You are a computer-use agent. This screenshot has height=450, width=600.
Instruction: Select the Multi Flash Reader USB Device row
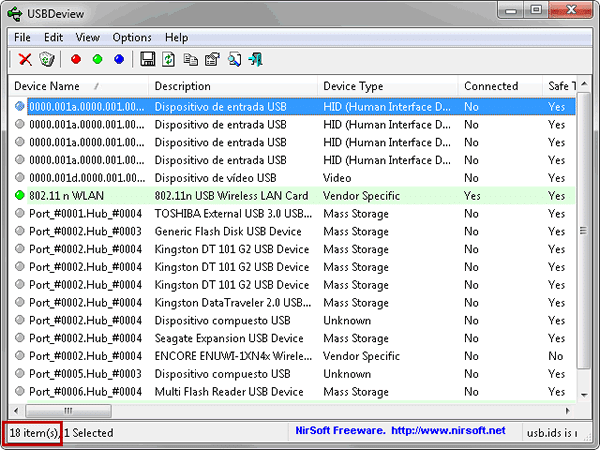coord(292,391)
